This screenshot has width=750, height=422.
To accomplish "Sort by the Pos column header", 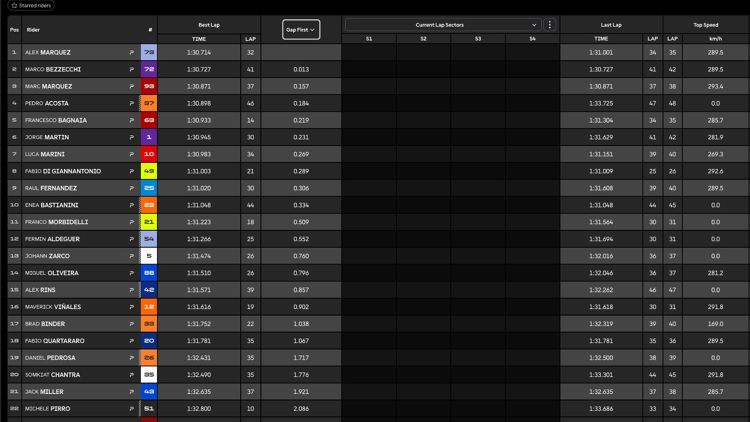I will coord(14,30).
